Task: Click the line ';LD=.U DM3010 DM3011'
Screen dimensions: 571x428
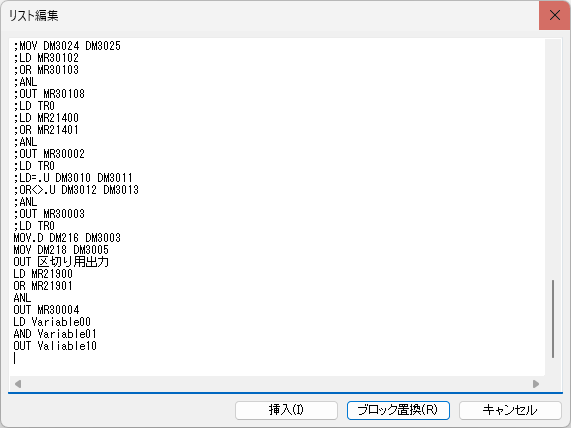Action: pyautogui.click(x=73, y=178)
